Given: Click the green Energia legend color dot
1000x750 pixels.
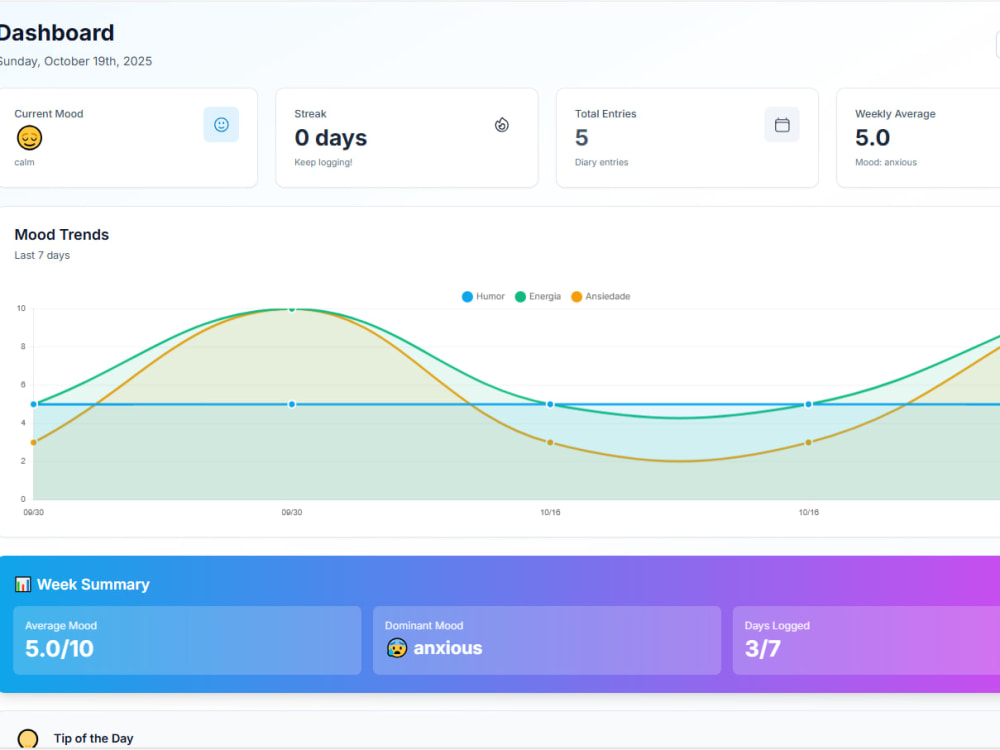Looking at the screenshot, I should (520, 297).
